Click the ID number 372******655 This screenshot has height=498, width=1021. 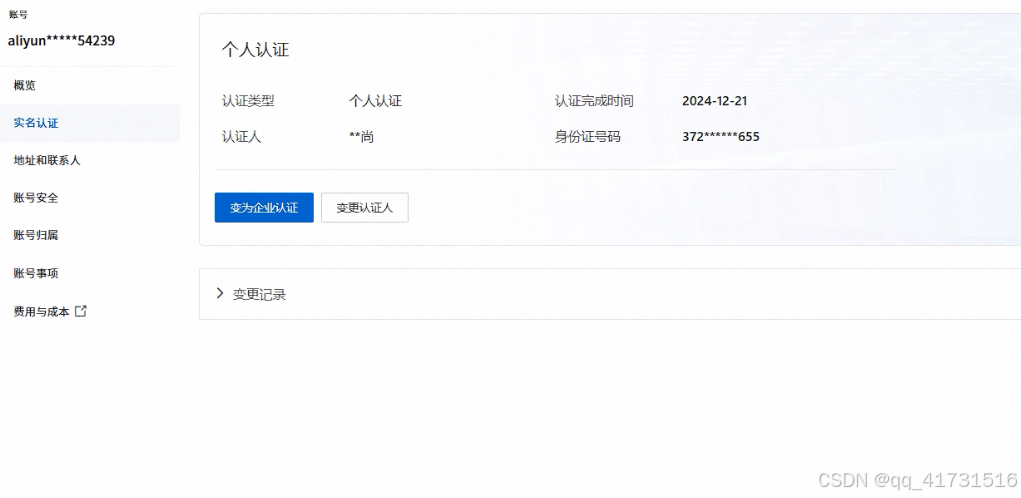click(721, 137)
